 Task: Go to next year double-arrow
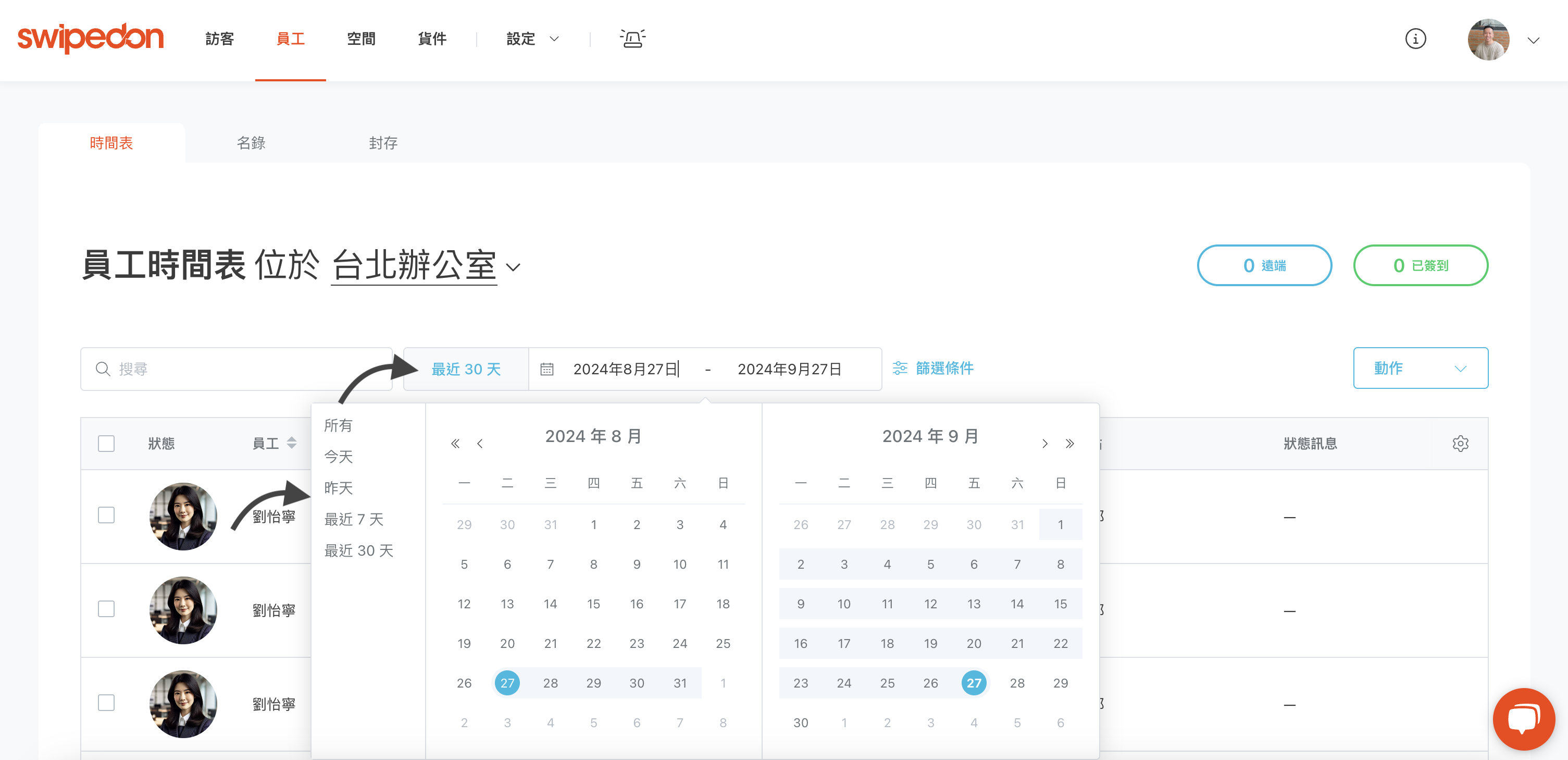1069,444
